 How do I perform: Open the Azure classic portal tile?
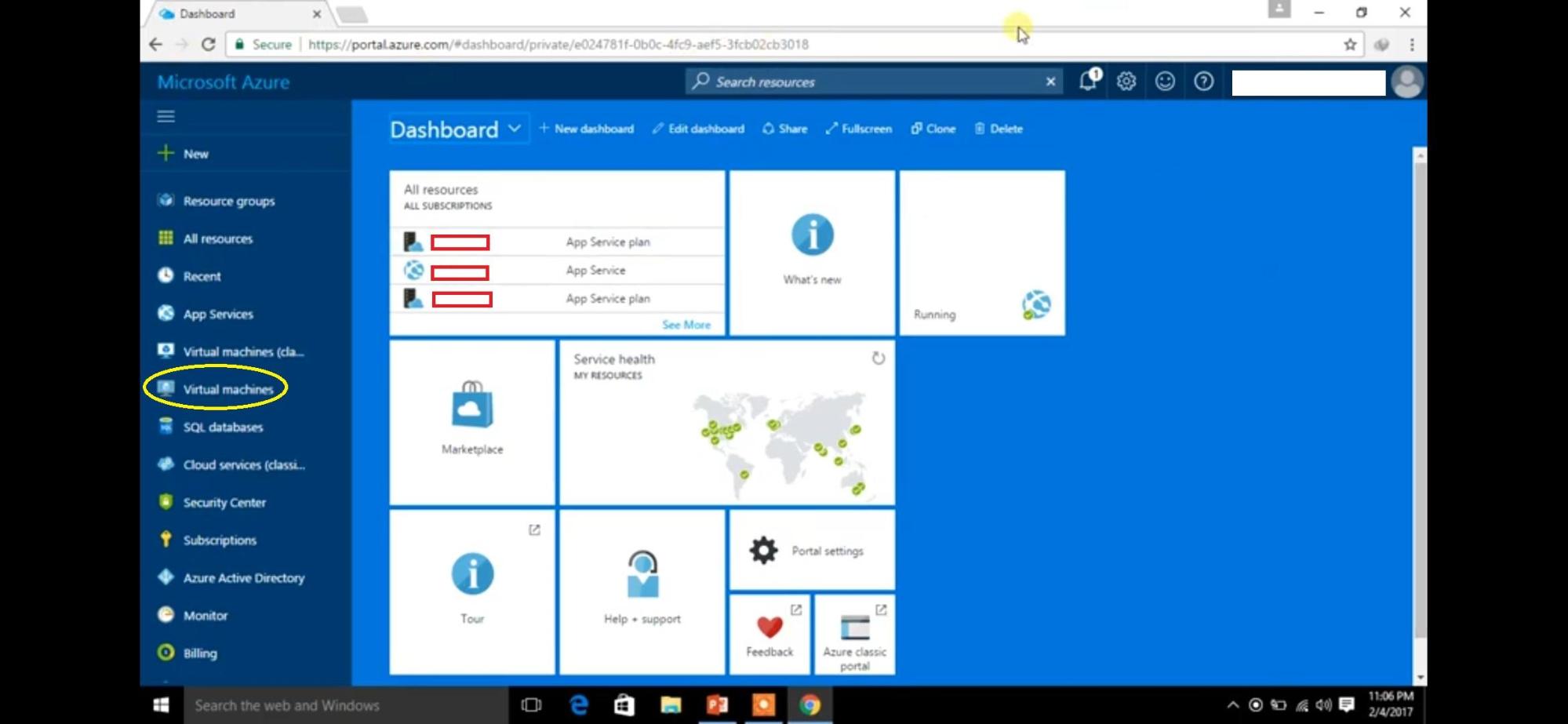coord(854,635)
